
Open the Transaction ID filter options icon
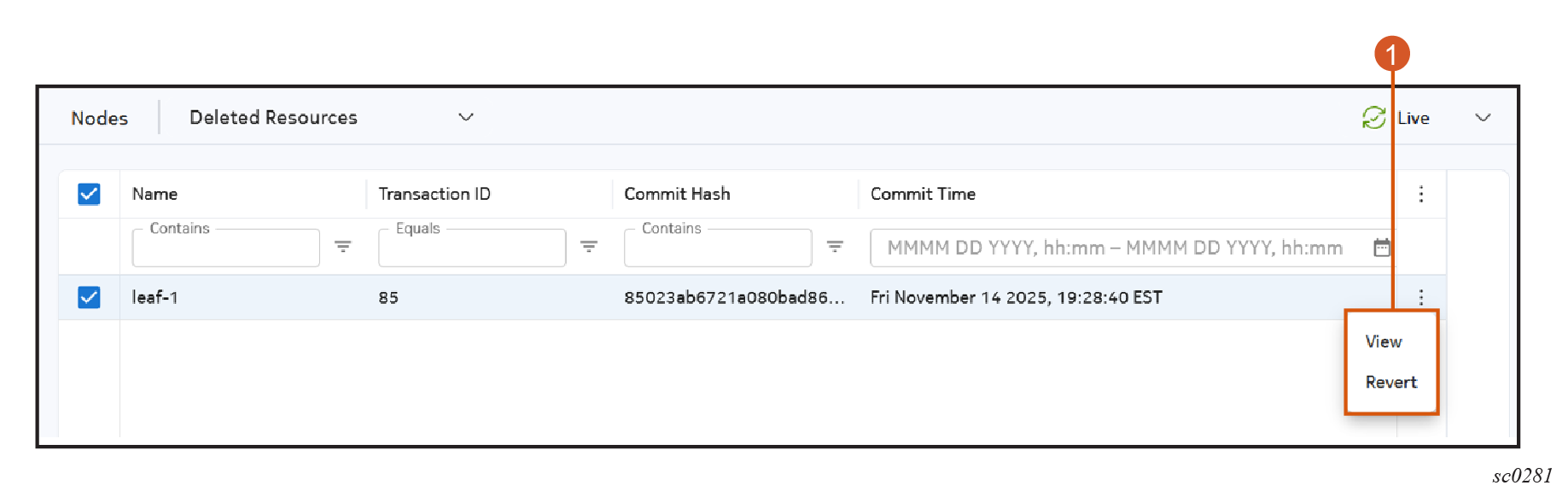coord(589,247)
